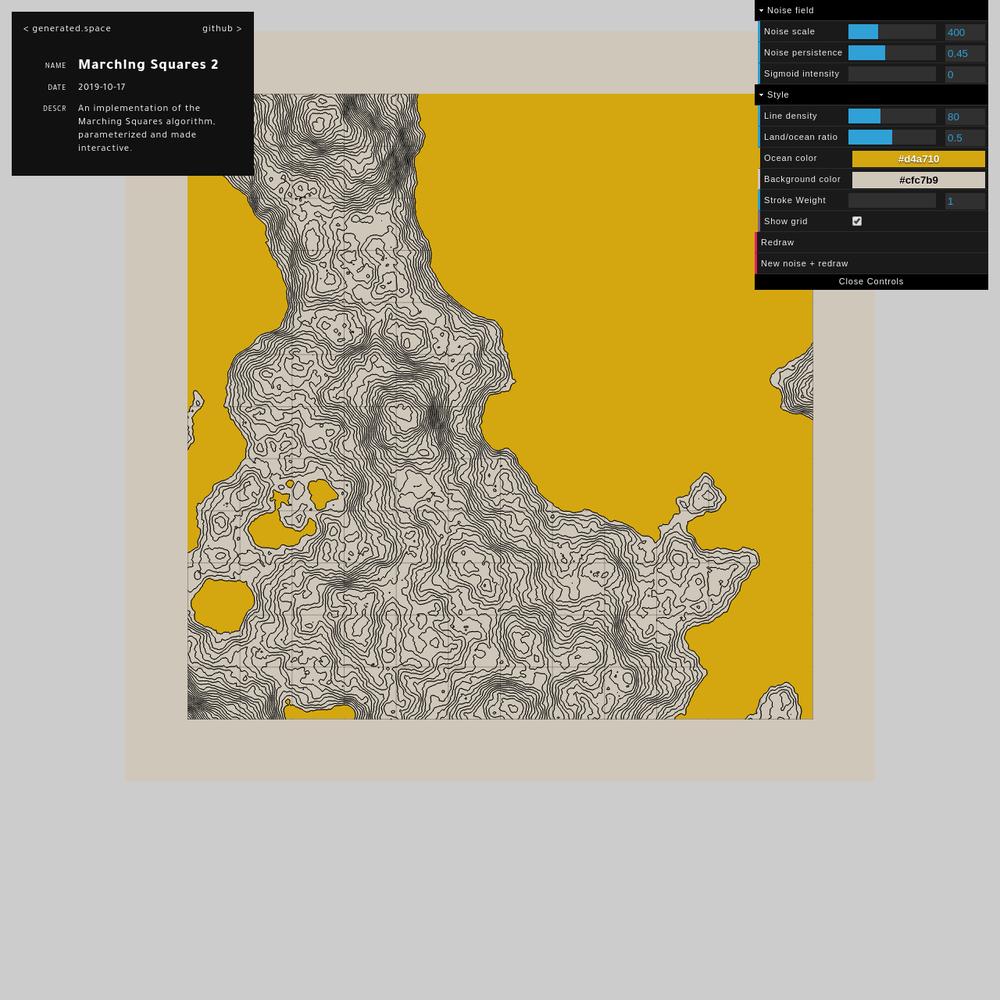Edit the Noise scale value 400
The height and width of the screenshot is (1000, 1000).
(965, 32)
